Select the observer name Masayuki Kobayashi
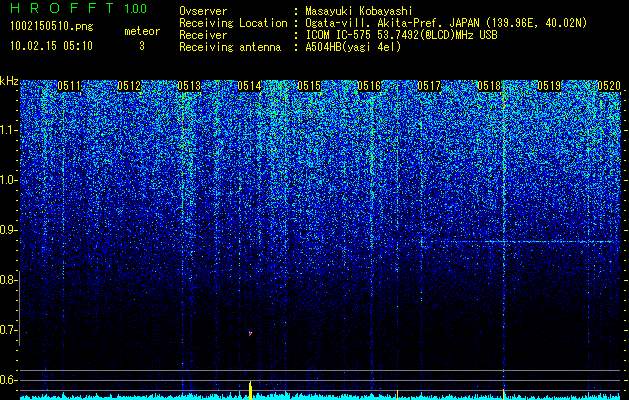This screenshot has width=629, height=400. (x=359, y=11)
